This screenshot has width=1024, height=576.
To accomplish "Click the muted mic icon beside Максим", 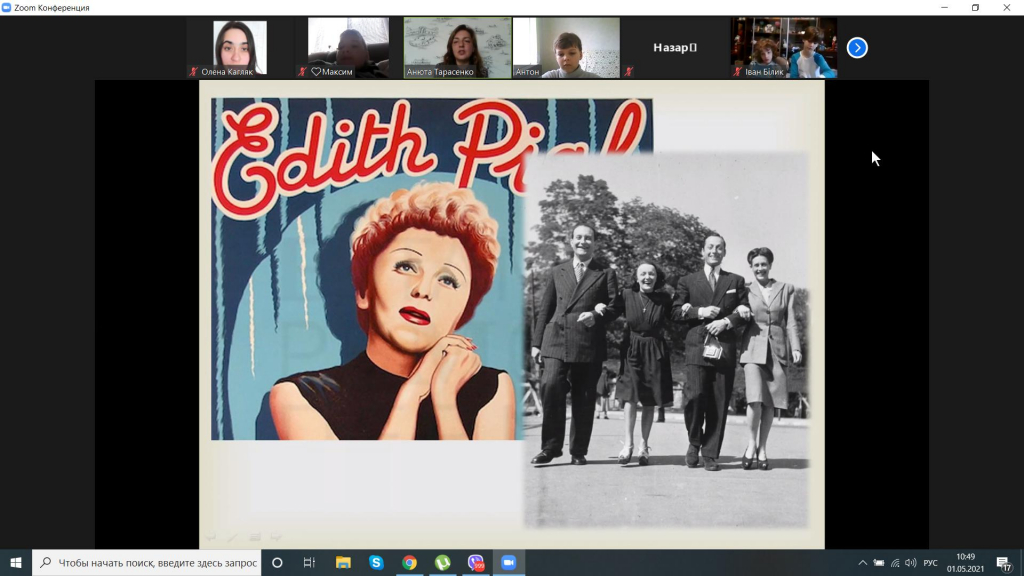I will [302, 72].
